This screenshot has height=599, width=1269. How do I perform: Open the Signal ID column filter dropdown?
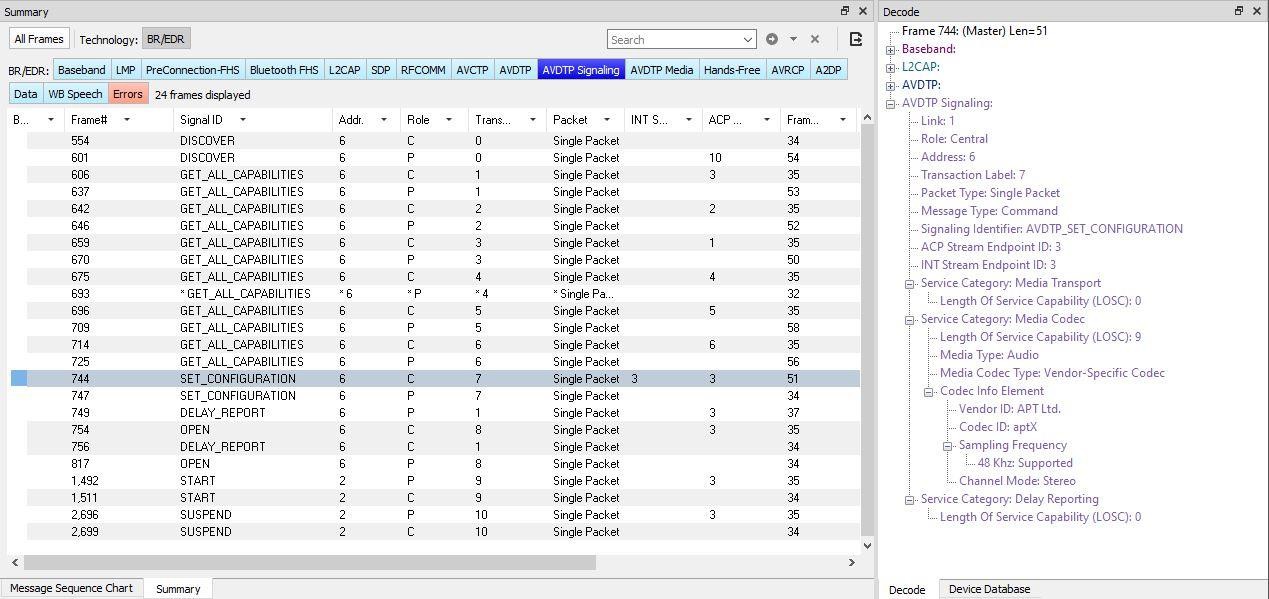(242, 120)
